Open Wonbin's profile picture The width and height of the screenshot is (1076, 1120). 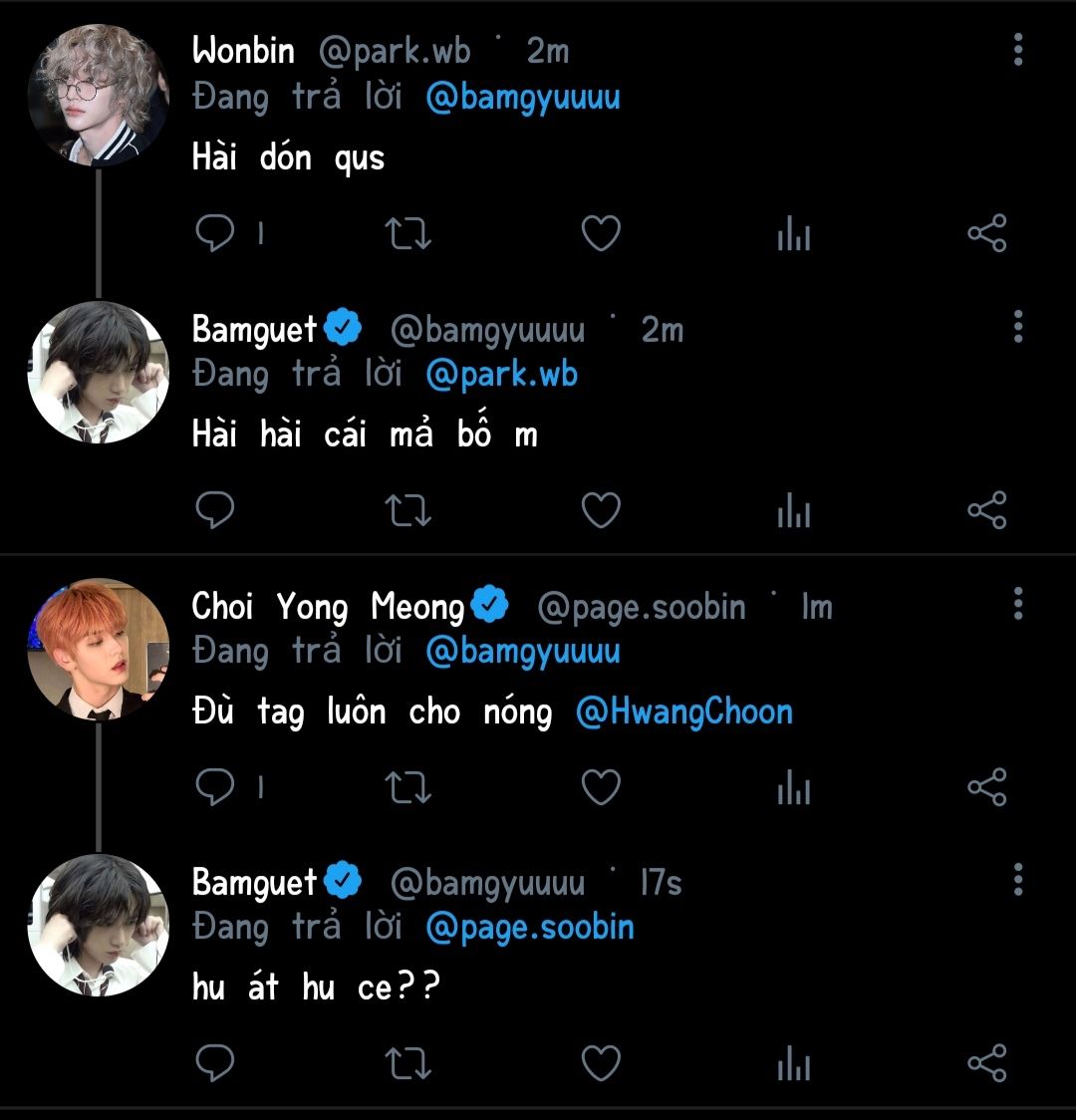click(x=98, y=96)
